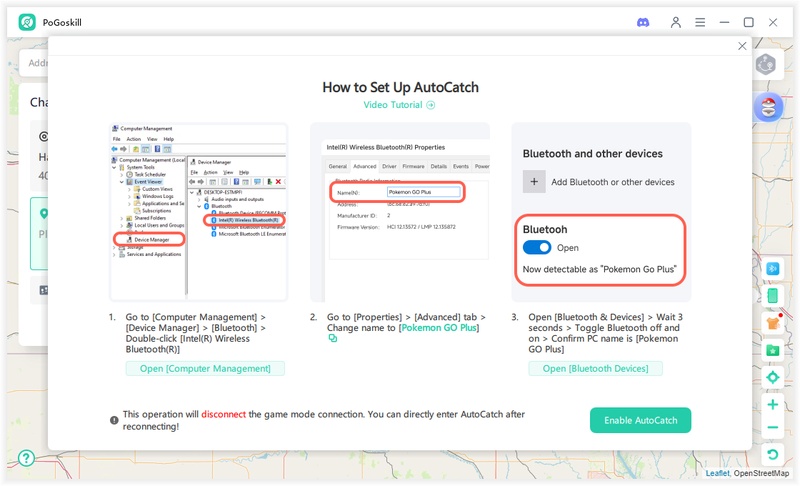Click the reset refresh icon on the map
Viewport: 800px width, 486px height.
point(772,454)
